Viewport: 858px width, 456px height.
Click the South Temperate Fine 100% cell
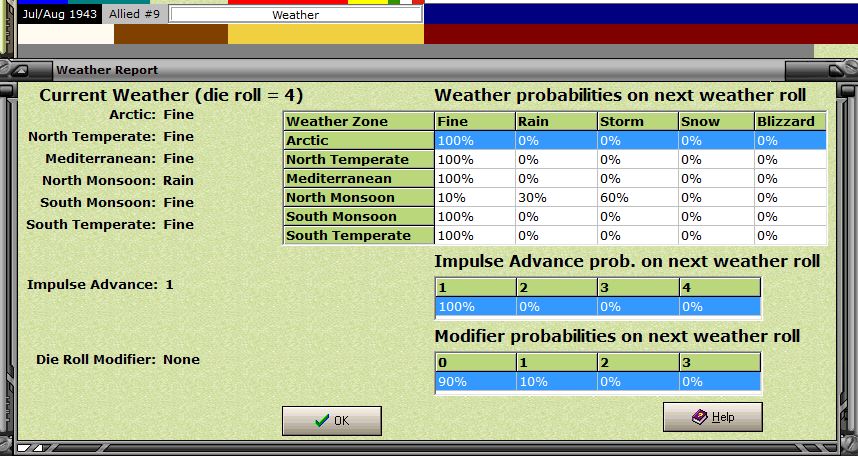(x=475, y=235)
